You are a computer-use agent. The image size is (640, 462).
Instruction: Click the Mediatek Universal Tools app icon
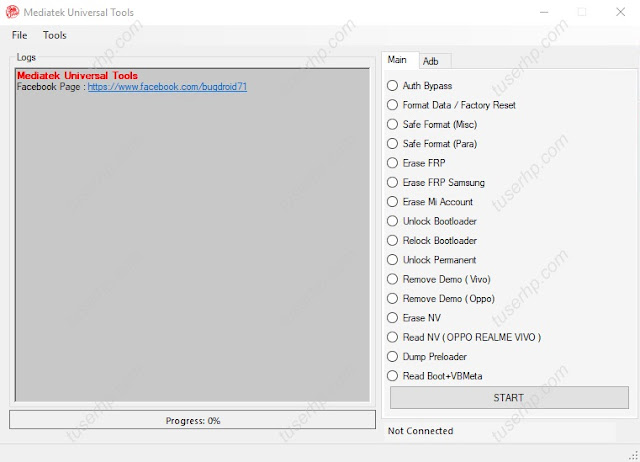tap(12, 12)
